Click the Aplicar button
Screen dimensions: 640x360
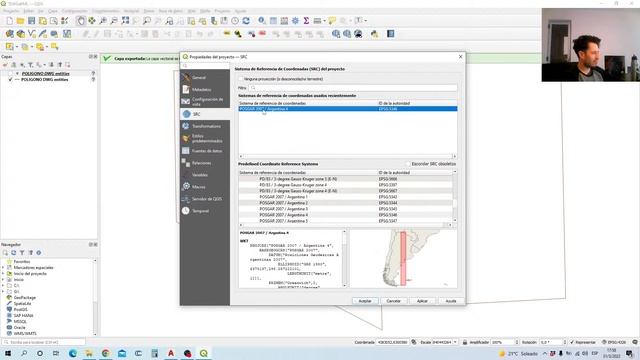click(422, 301)
